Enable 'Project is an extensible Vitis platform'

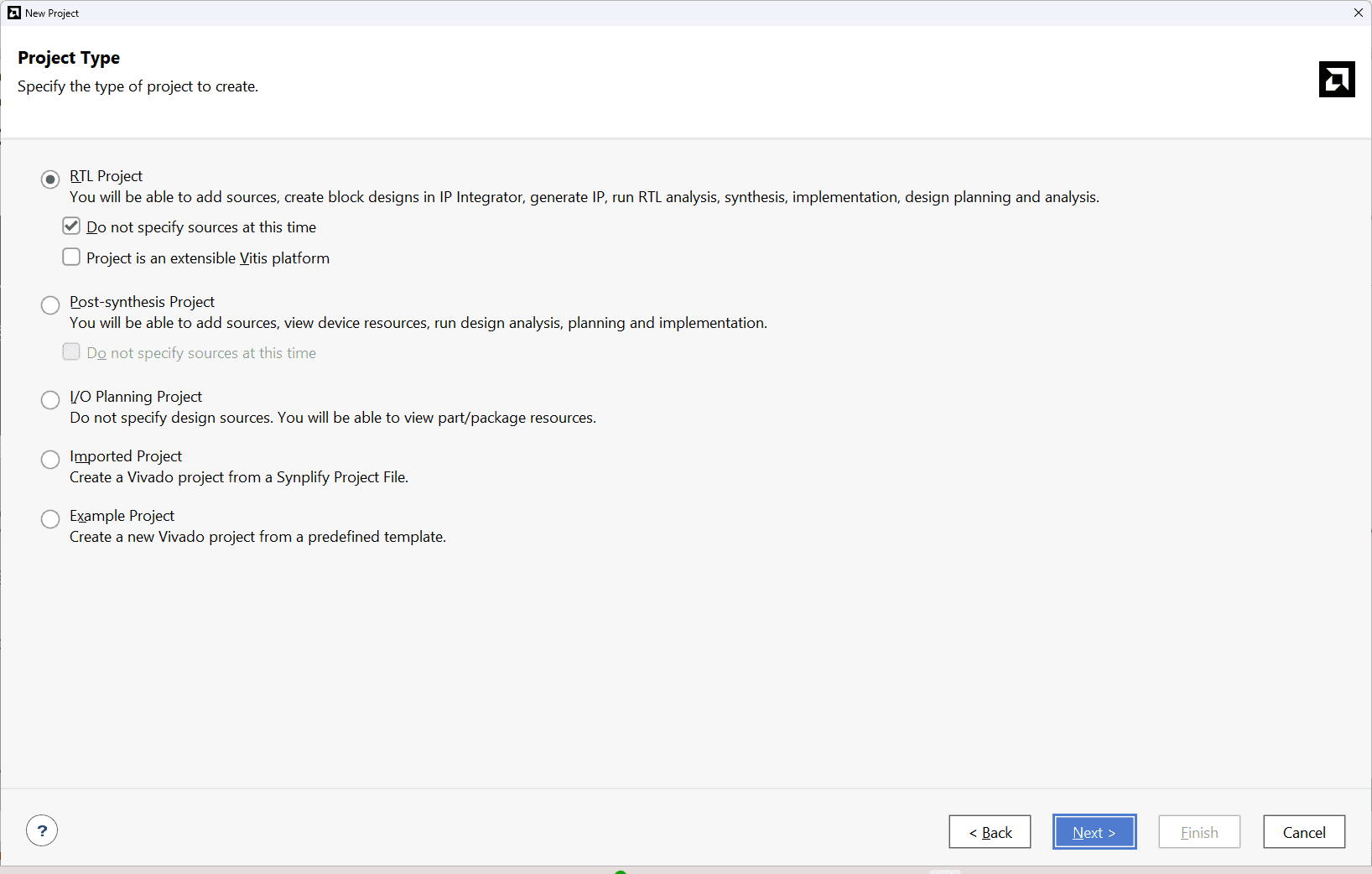pos(72,258)
